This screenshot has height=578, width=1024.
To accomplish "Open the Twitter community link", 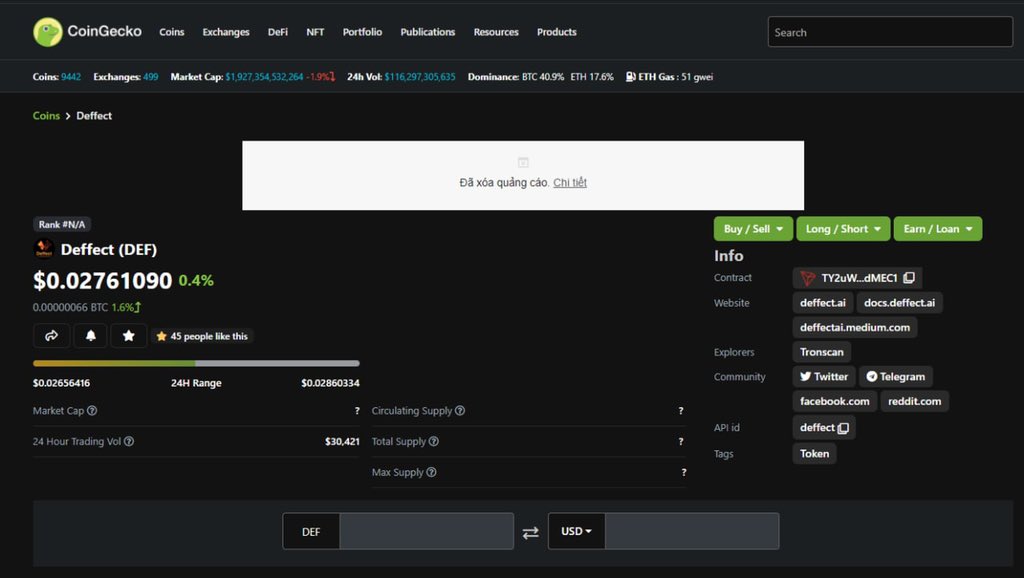I will (x=824, y=376).
